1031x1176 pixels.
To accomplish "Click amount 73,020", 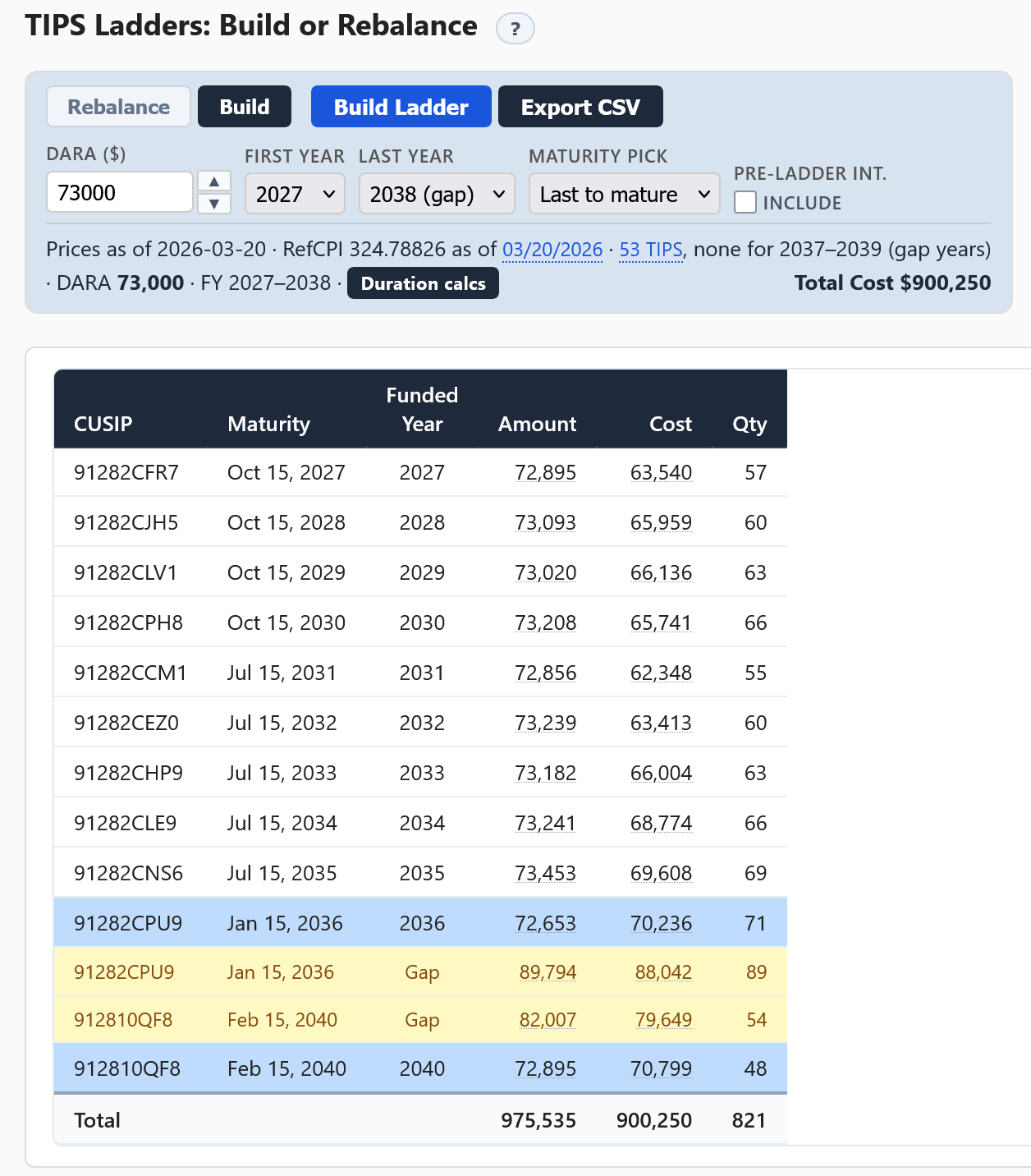I will click(546, 572).
